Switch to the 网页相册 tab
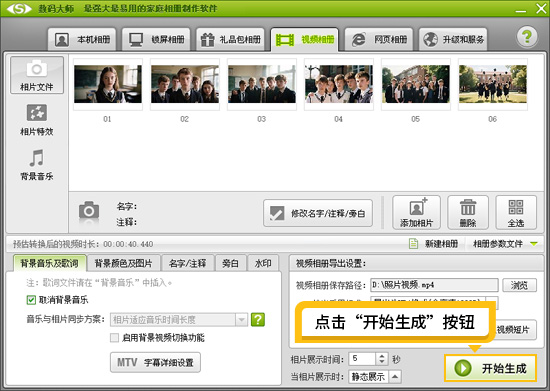Viewport: 550px width, 391px height. pyautogui.click(x=379, y=39)
